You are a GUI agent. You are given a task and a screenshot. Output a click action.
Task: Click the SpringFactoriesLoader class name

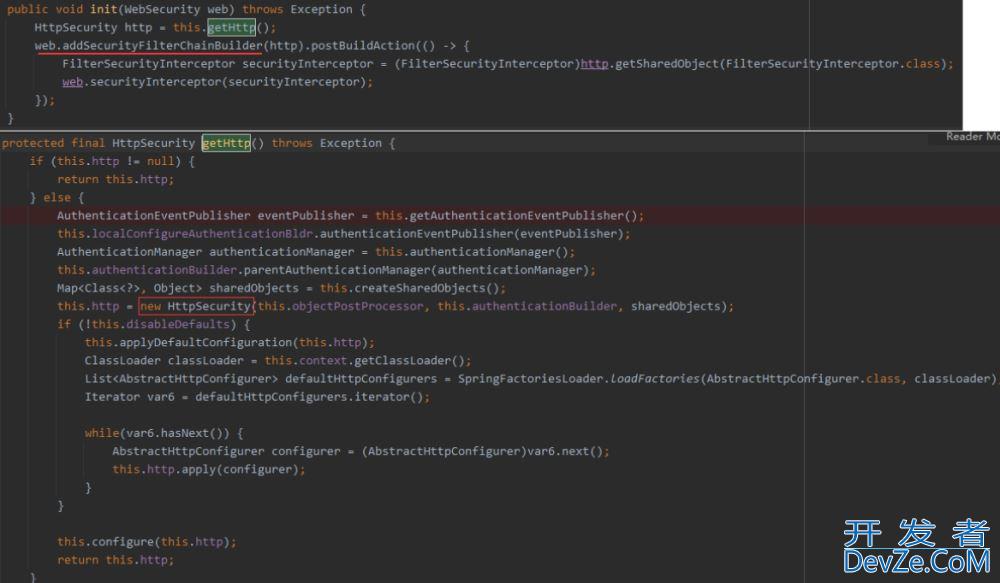point(530,379)
